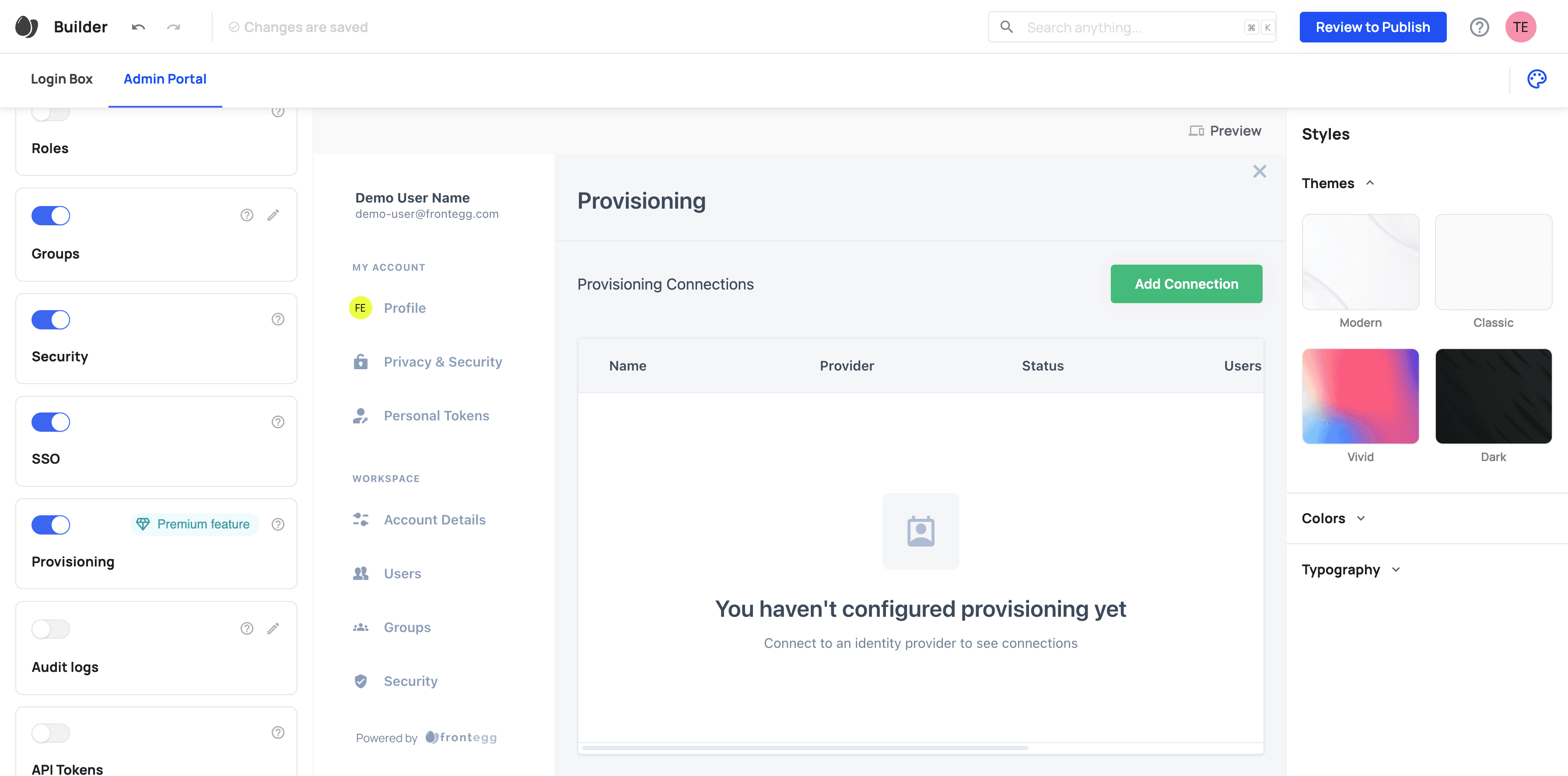Show help for the Provisioning card

(278, 524)
